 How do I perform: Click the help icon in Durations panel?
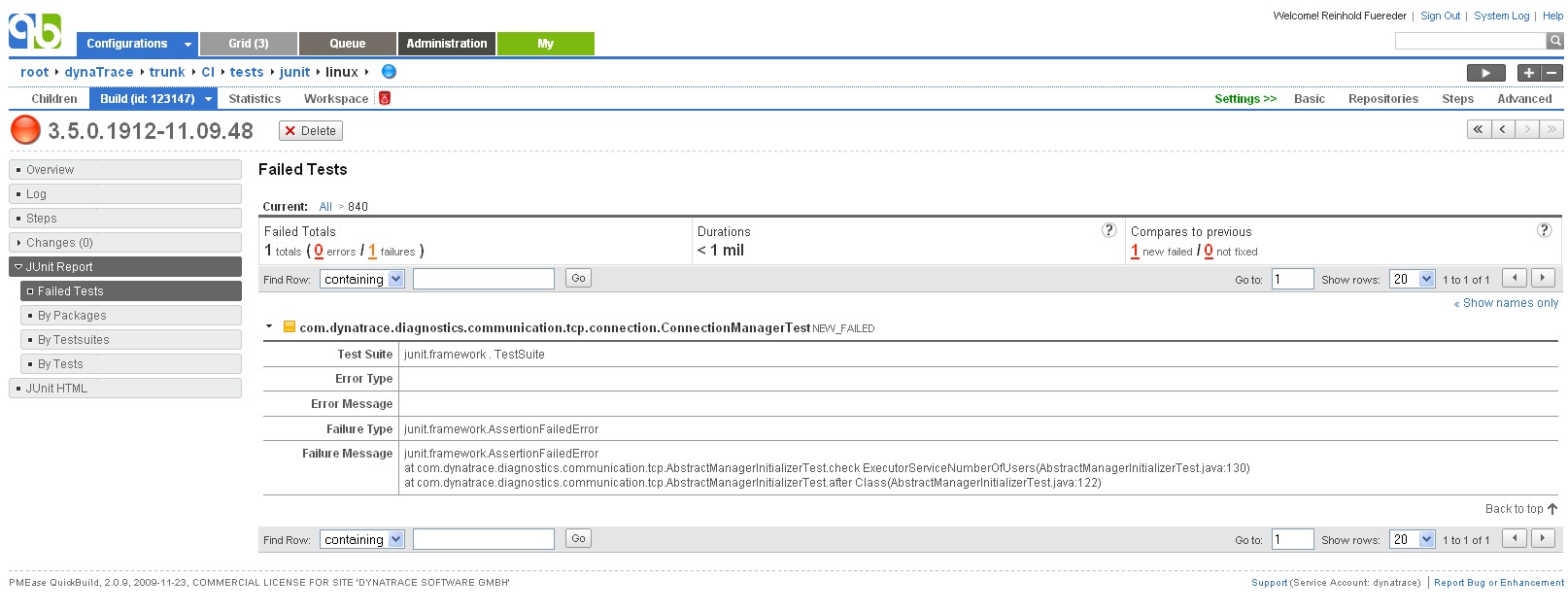[1108, 230]
